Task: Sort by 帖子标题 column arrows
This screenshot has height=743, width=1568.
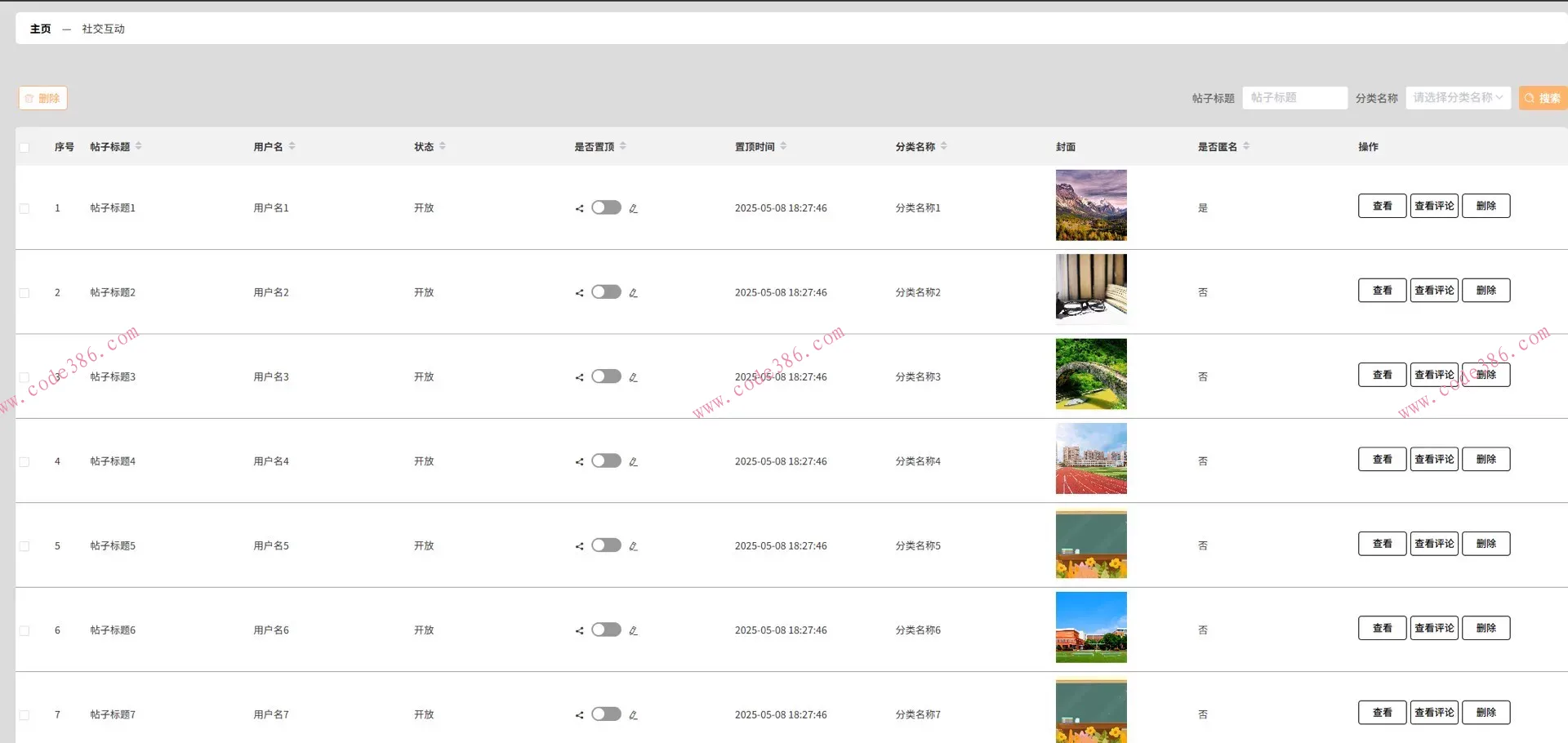Action: [x=139, y=146]
